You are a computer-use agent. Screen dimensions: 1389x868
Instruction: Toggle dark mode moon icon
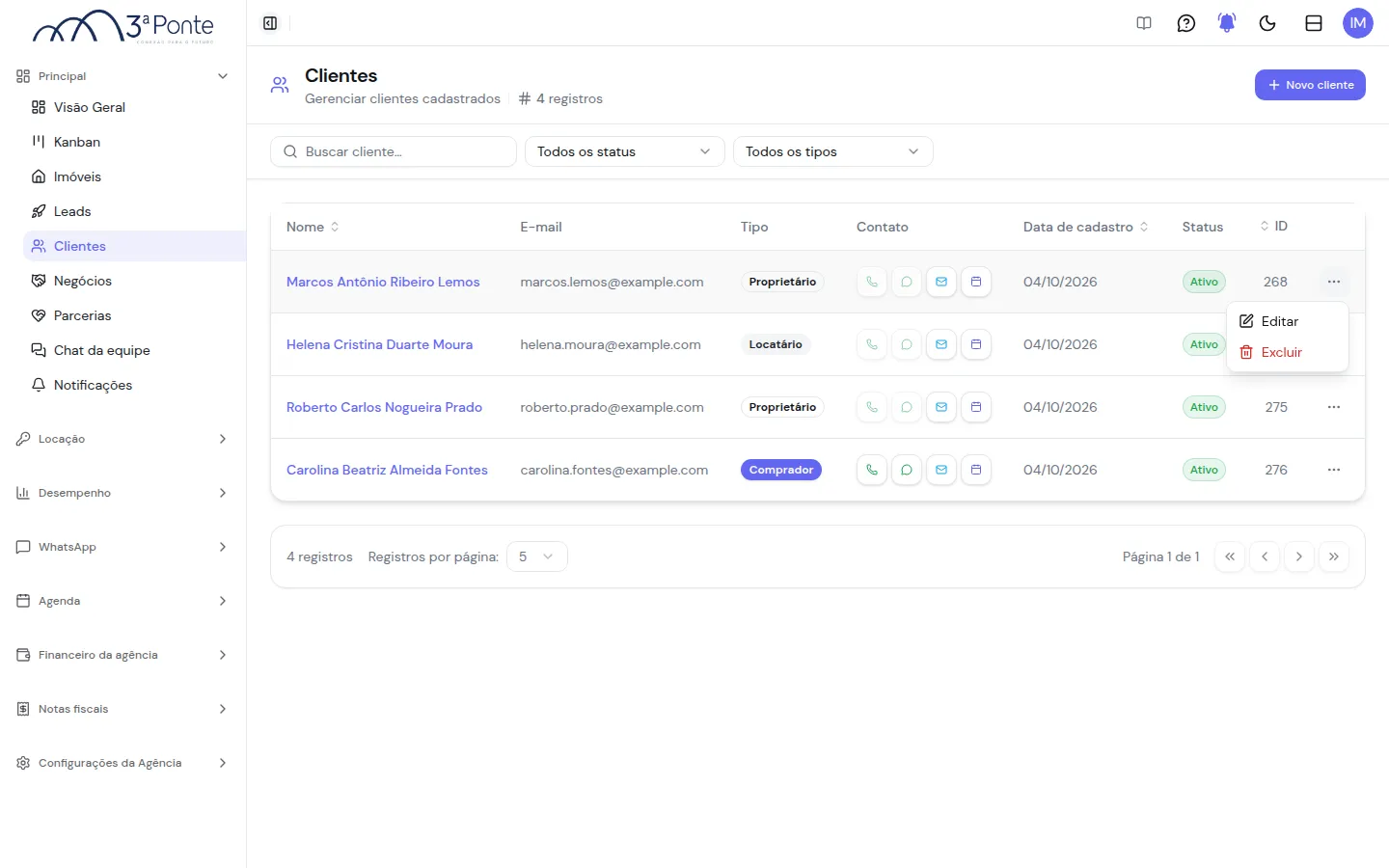coord(1267,23)
